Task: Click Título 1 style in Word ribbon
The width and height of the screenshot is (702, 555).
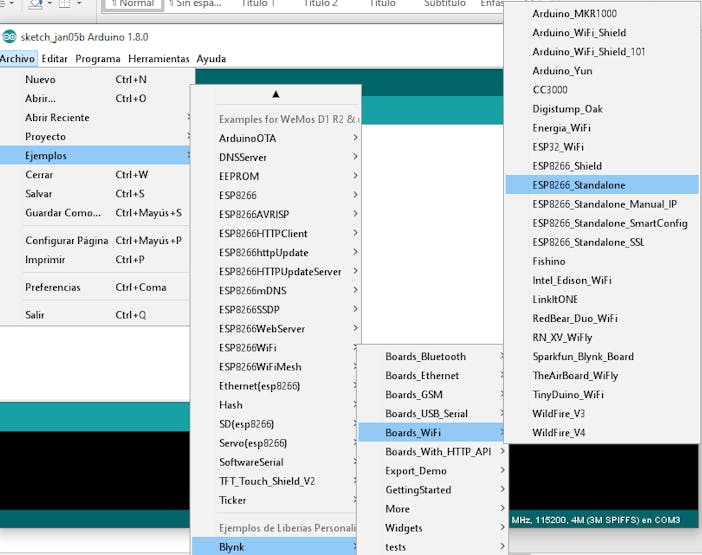Action: [258, 4]
